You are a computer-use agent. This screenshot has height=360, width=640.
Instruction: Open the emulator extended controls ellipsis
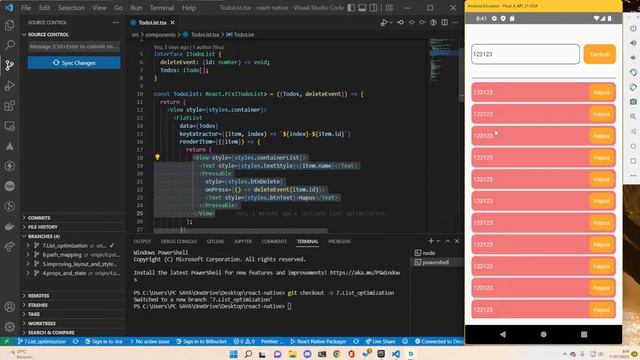click(x=633, y=176)
